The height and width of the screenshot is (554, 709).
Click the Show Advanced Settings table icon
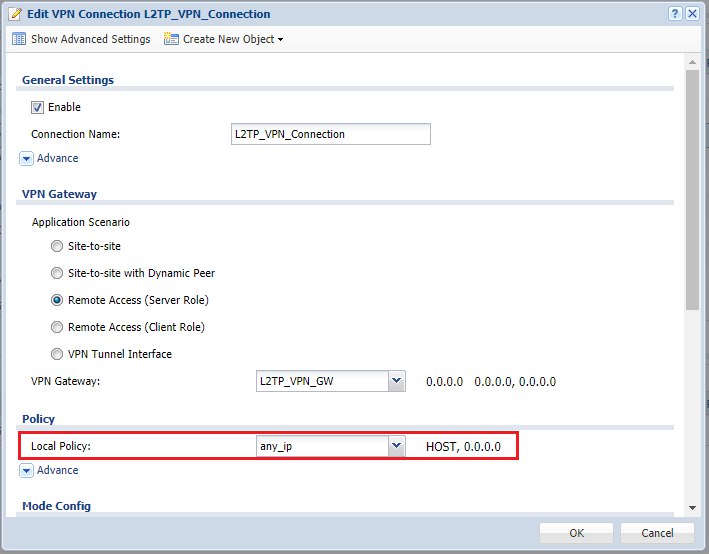click(19, 39)
